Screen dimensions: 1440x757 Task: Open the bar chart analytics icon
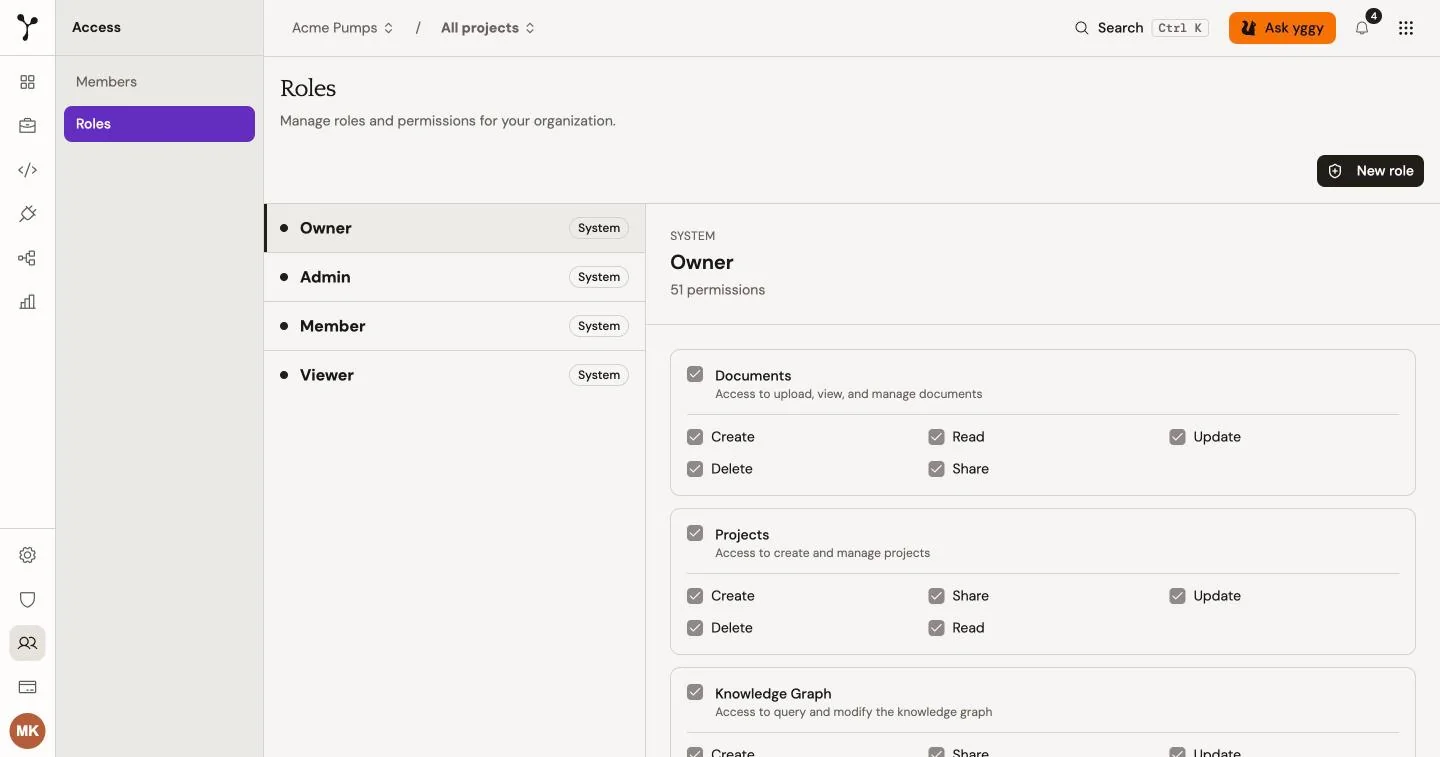[28, 302]
